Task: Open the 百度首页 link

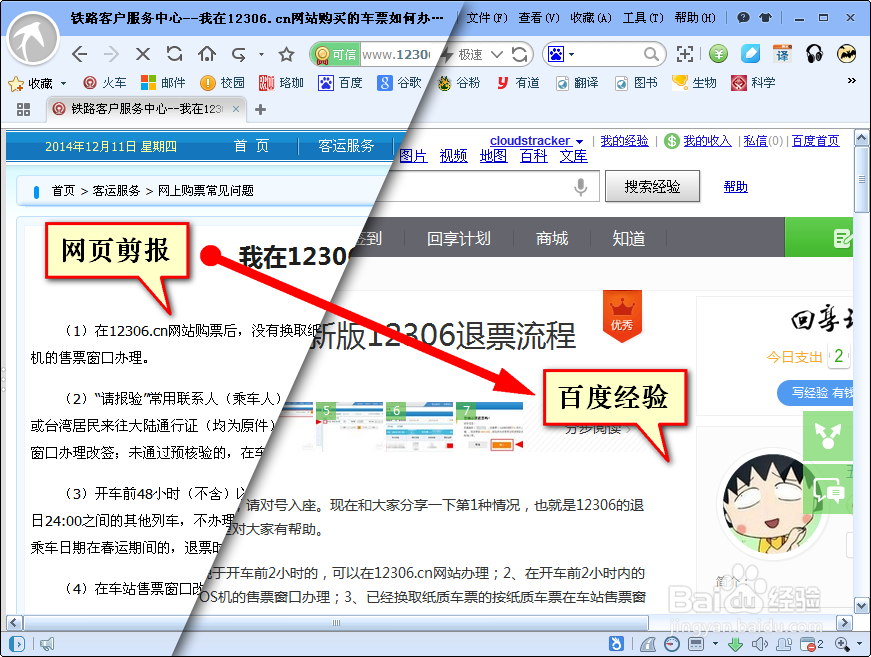Action: pos(815,141)
